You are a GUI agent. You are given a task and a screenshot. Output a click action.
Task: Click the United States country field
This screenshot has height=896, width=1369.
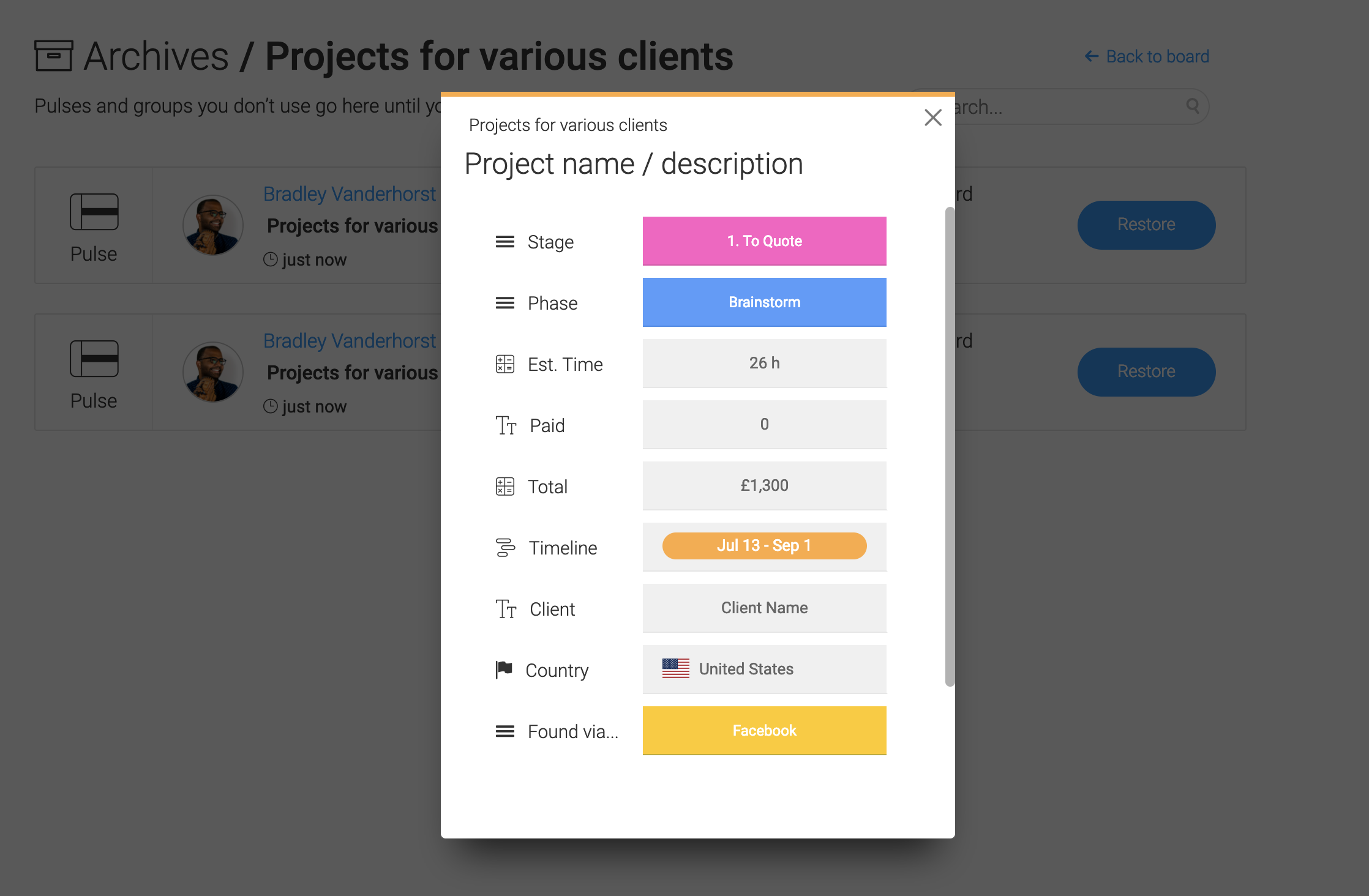(764, 669)
